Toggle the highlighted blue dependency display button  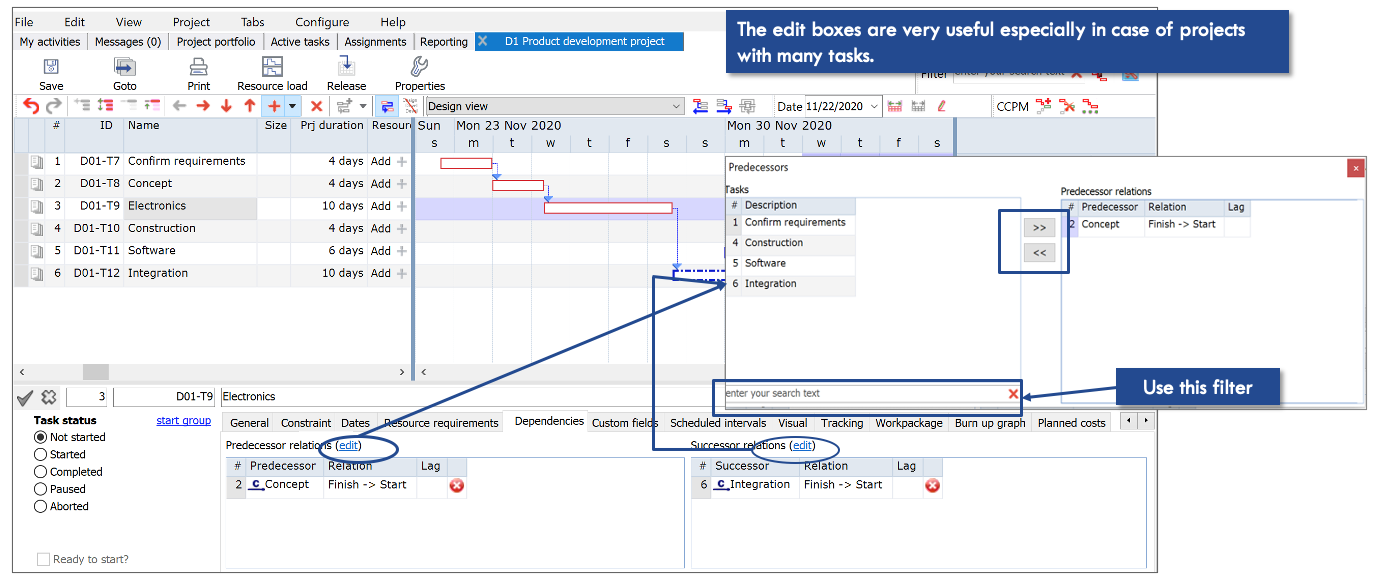(x=386, y=106)
